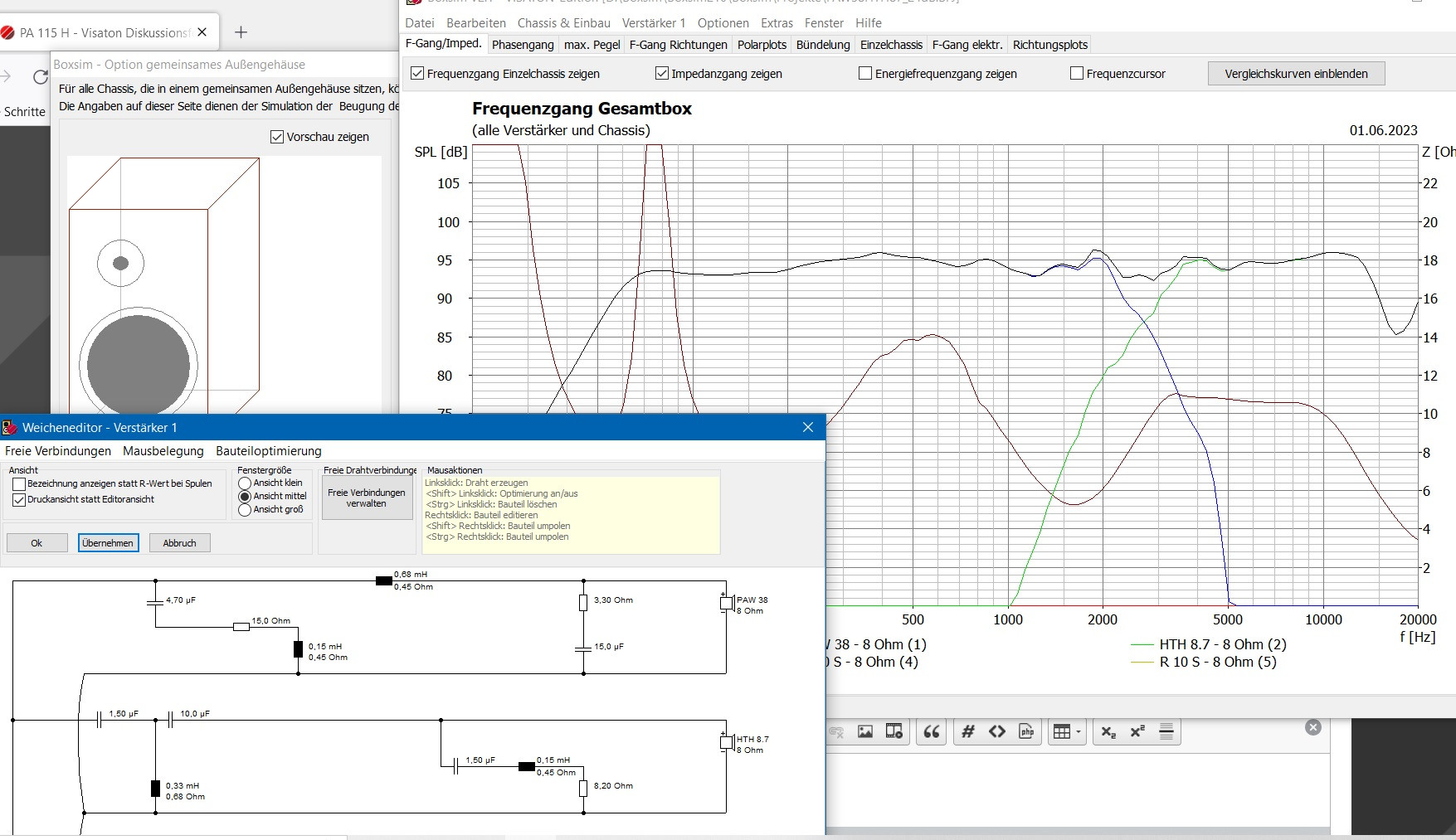Viewport: 1456px width, 840px height.
Task: Apply superscript formatting in editor
Action: pos(1137,731)
